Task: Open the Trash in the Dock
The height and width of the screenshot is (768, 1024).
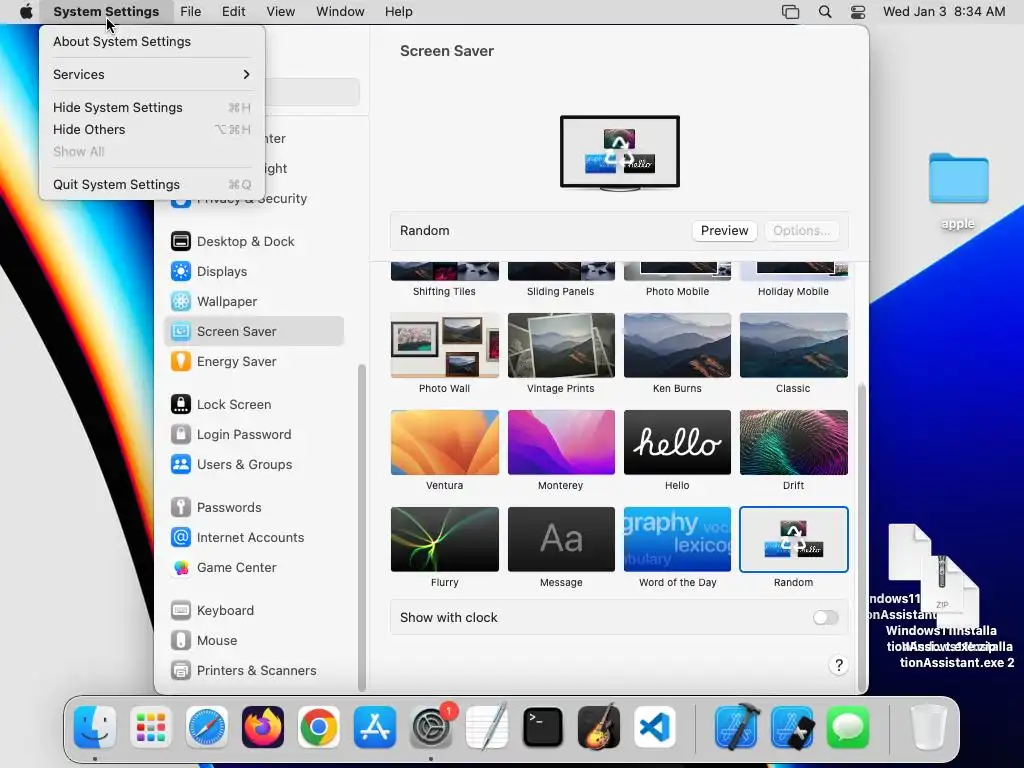Action: [929, 727]
